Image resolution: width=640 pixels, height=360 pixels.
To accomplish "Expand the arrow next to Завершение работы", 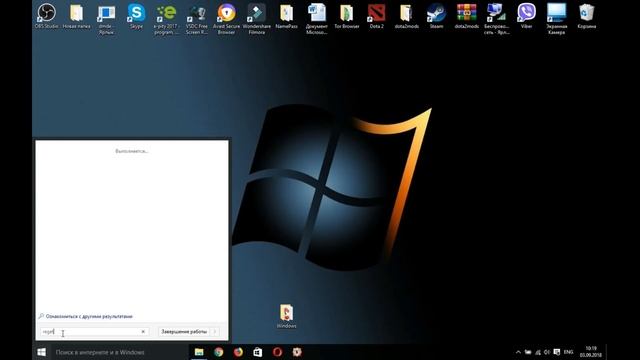I will [215, 332].
